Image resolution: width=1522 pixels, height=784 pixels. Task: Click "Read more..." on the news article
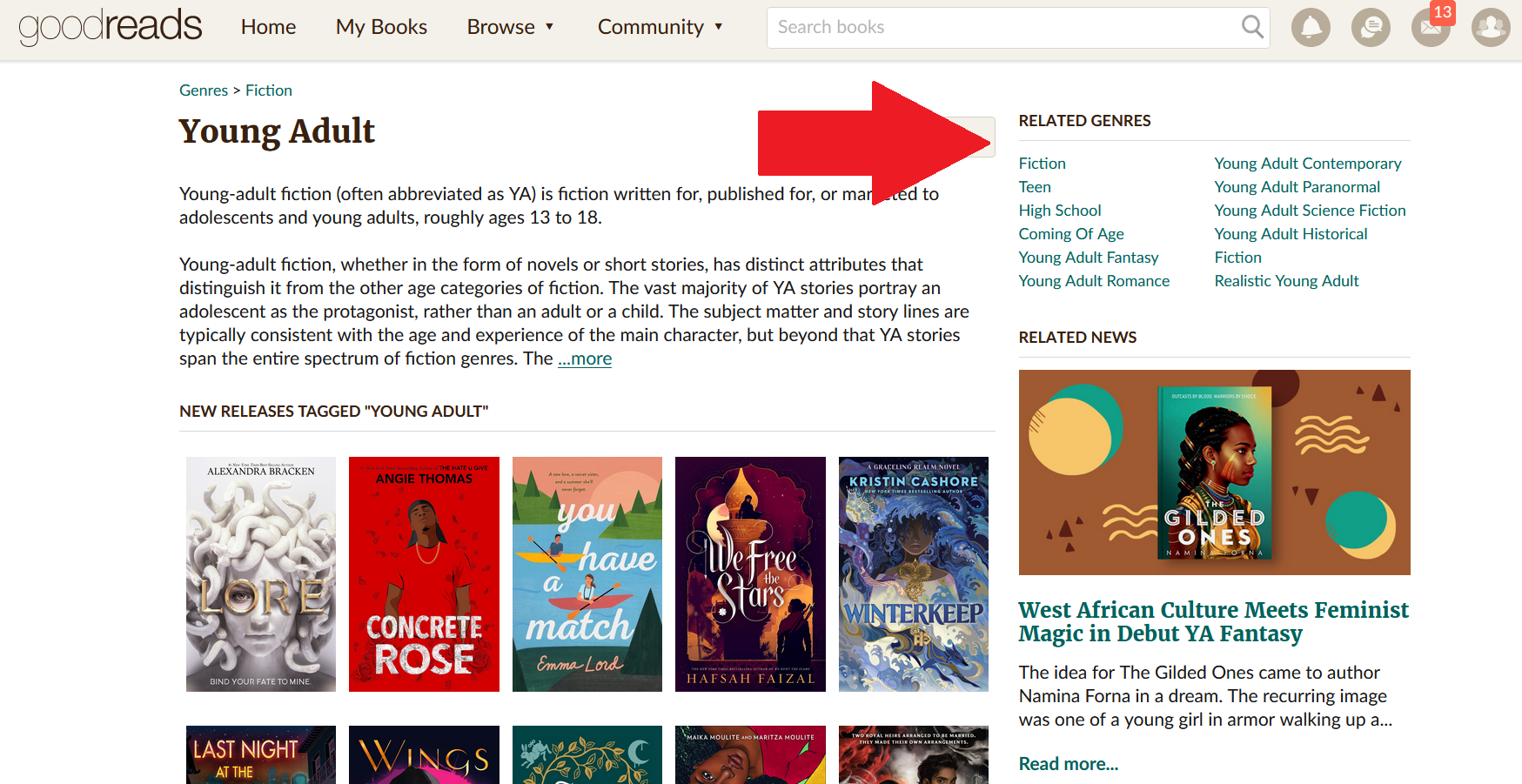1069,763
